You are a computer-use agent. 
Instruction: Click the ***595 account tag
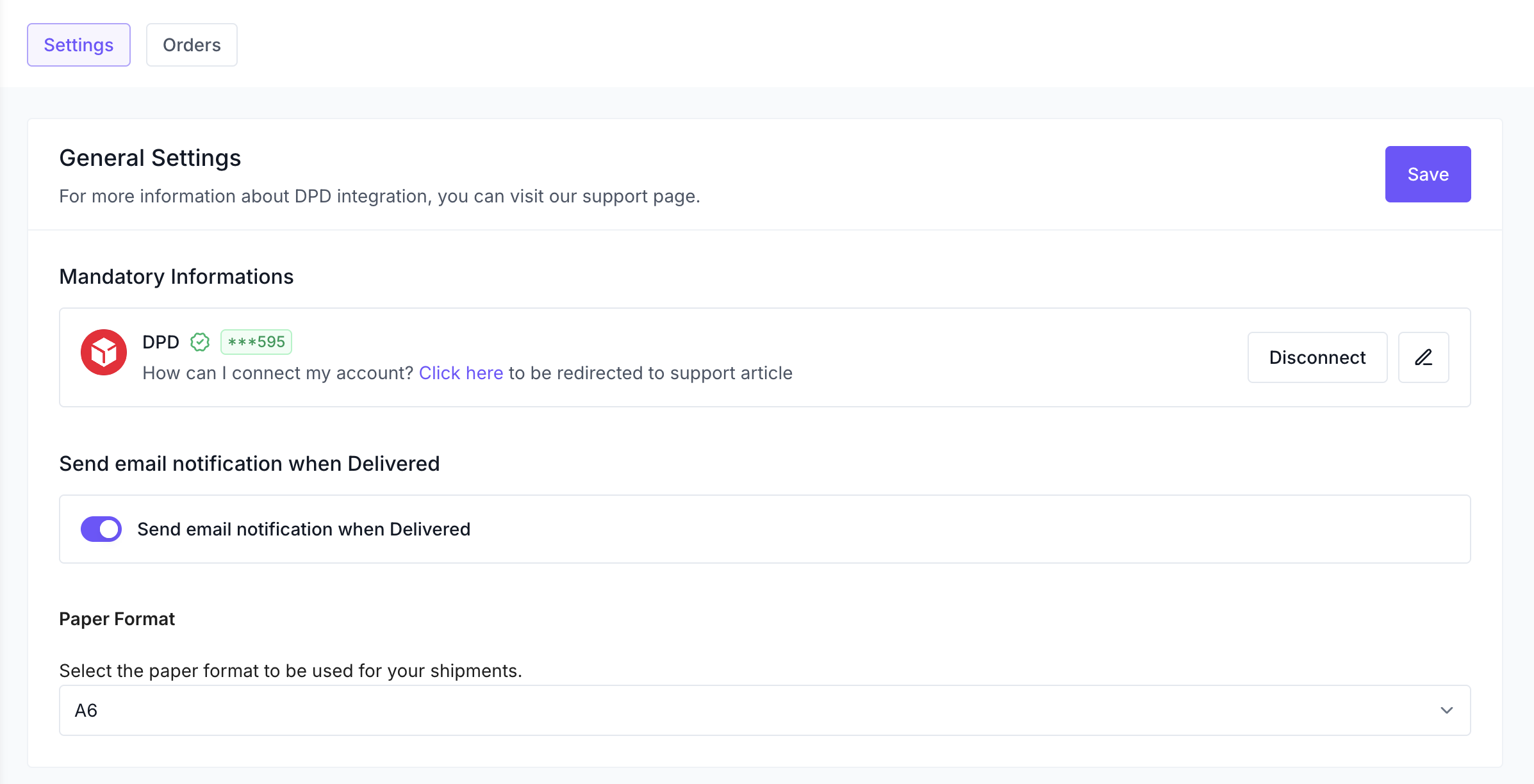coord(256,342)
